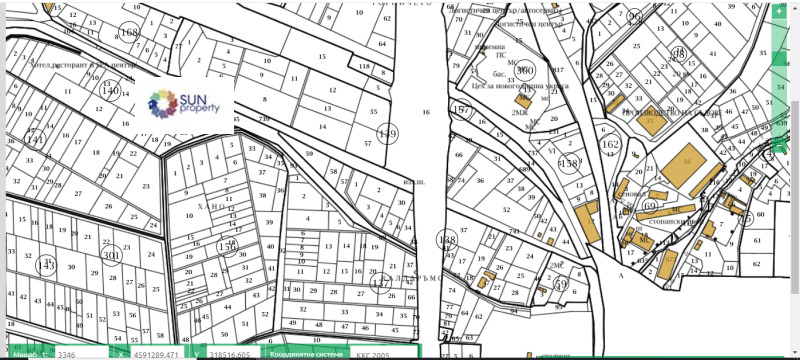Click the 'Хотел,ресторант и SPA център' label
Viewport: 800px width, 360px height.
(83, 65)
